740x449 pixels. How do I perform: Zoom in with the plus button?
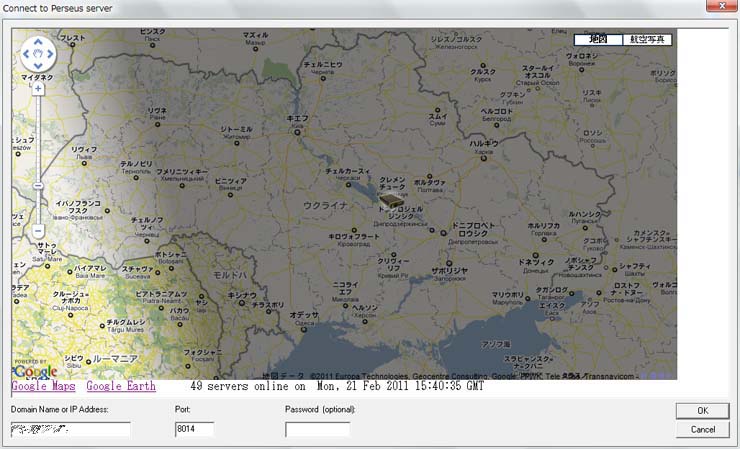coord(38,89)
